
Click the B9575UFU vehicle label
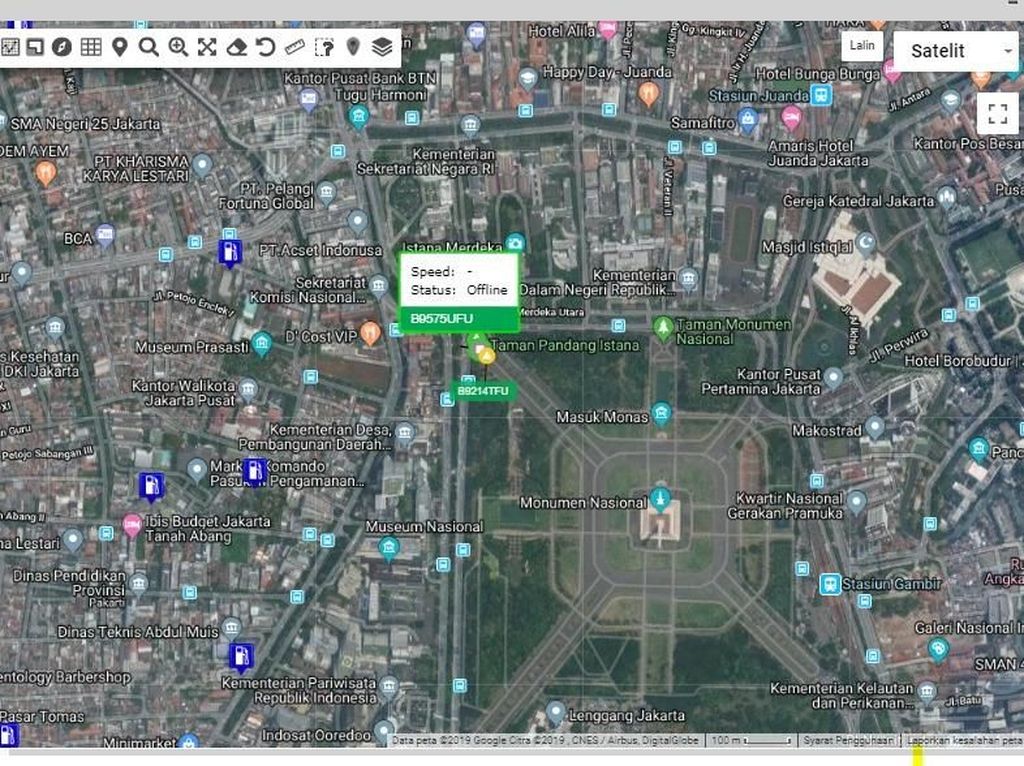point(458,319)
